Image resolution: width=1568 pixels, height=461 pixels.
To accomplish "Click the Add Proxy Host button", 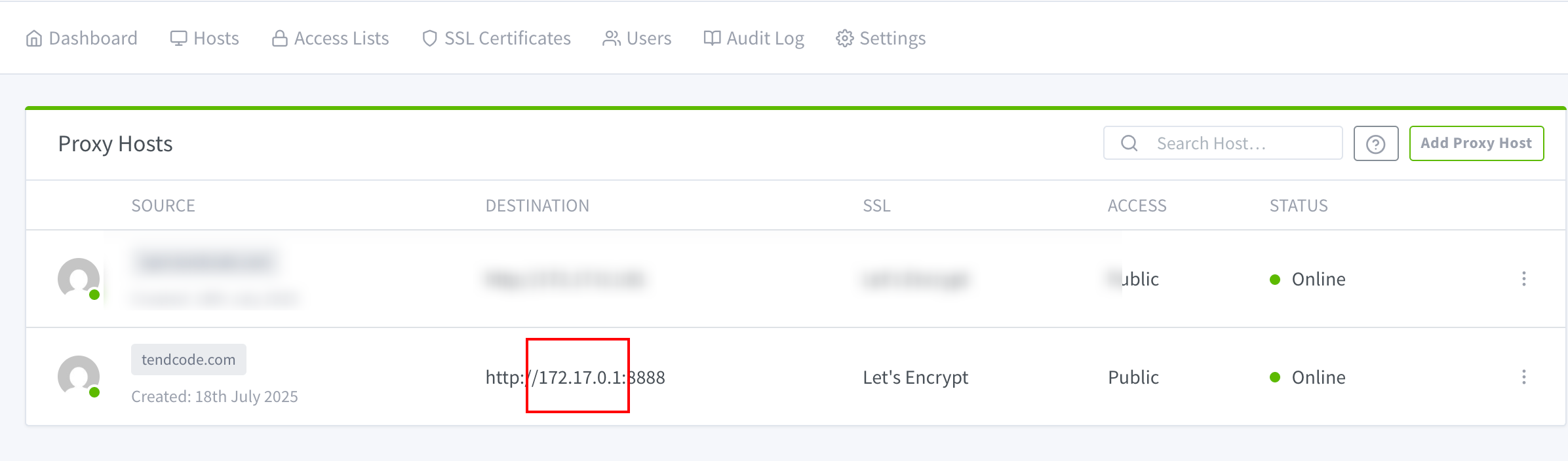I will [1476, 143].
